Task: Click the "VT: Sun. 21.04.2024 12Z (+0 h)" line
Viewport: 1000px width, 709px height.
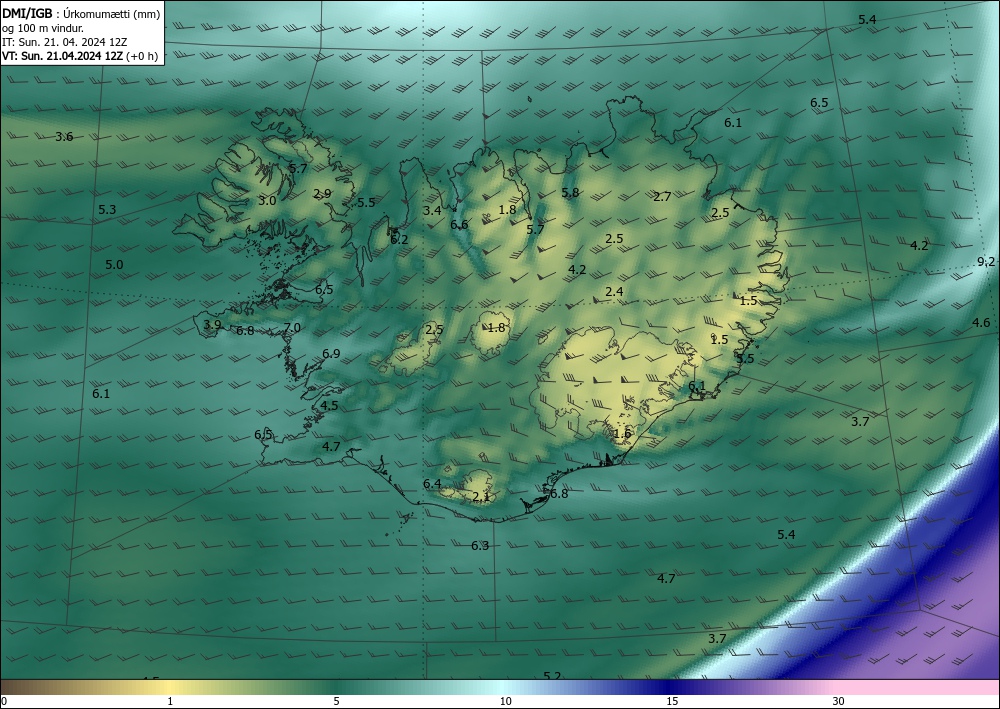Action: tap(80, 56)
